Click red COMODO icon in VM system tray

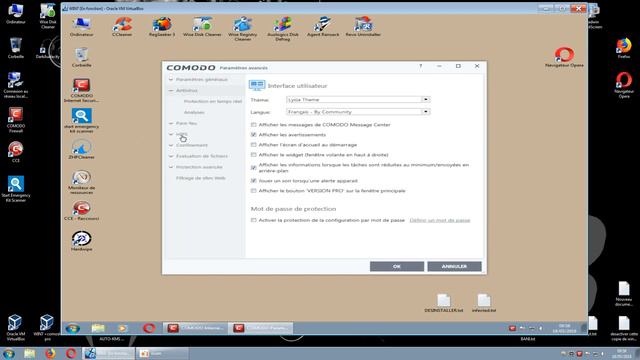[x=512, y=328]
